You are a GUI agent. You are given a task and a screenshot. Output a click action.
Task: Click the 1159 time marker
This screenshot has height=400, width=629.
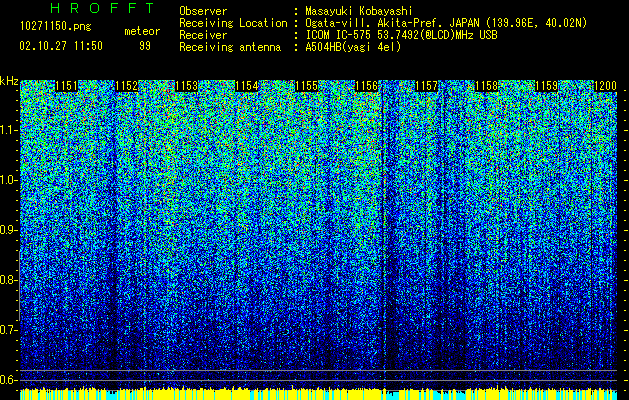tap(547, 86)
